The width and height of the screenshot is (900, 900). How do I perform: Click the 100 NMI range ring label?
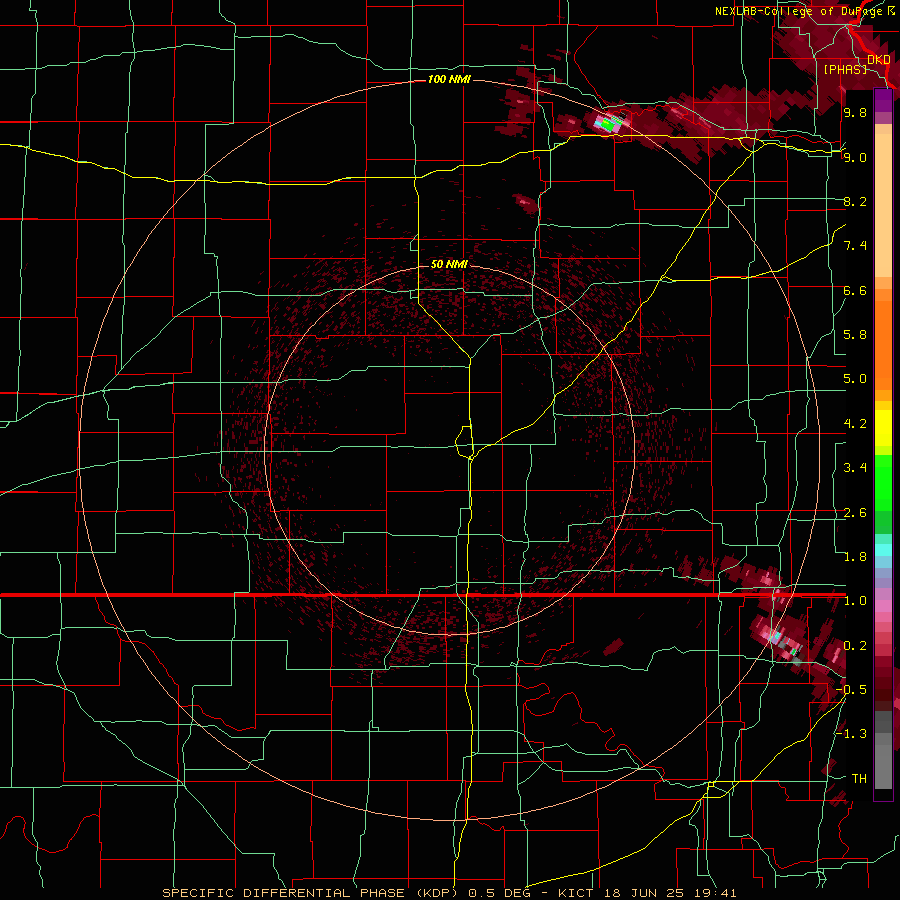tap(449, 79)
